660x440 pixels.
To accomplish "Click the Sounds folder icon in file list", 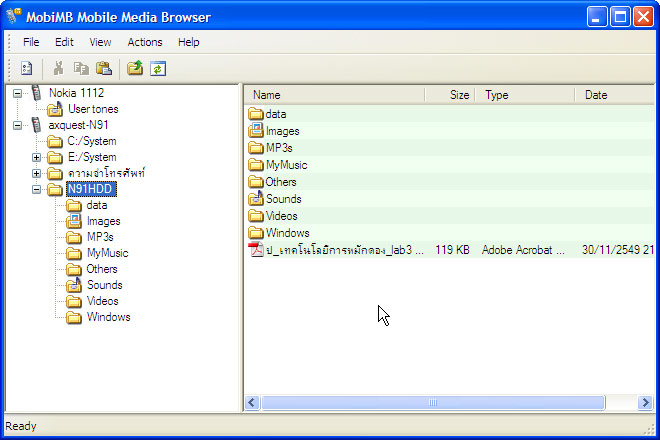I will (256, 198).
